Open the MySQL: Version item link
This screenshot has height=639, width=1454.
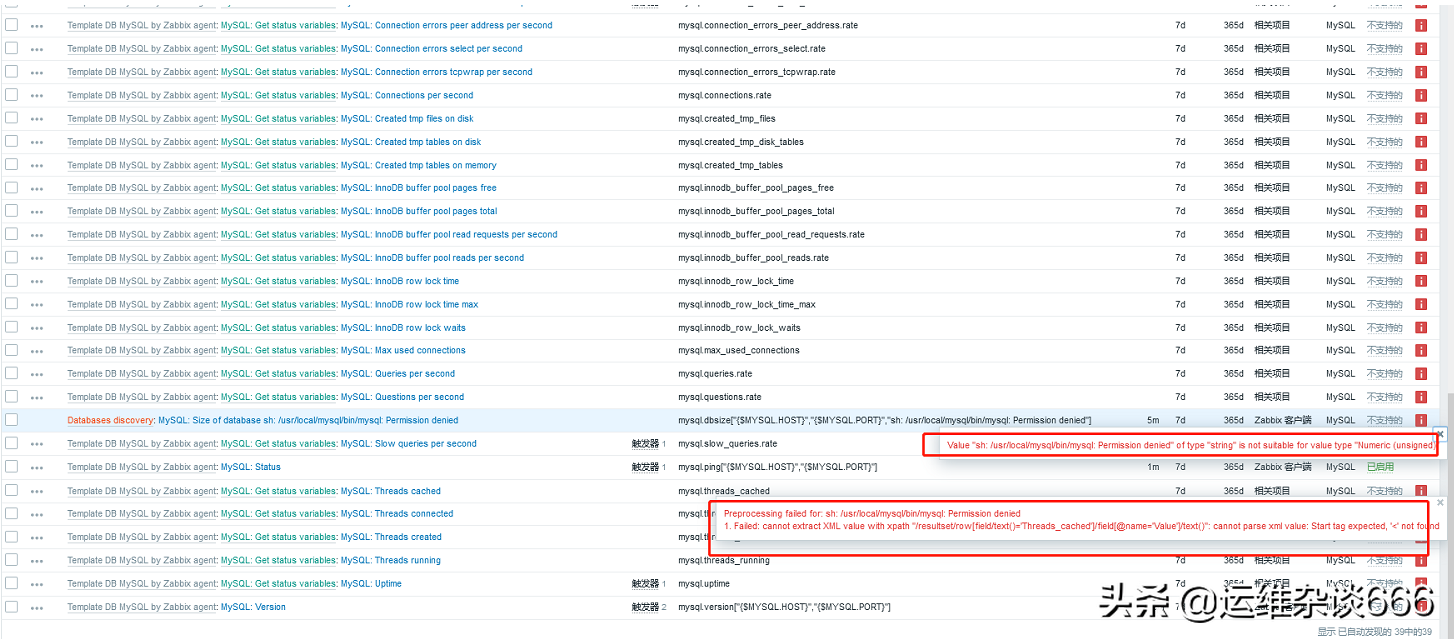254,607
